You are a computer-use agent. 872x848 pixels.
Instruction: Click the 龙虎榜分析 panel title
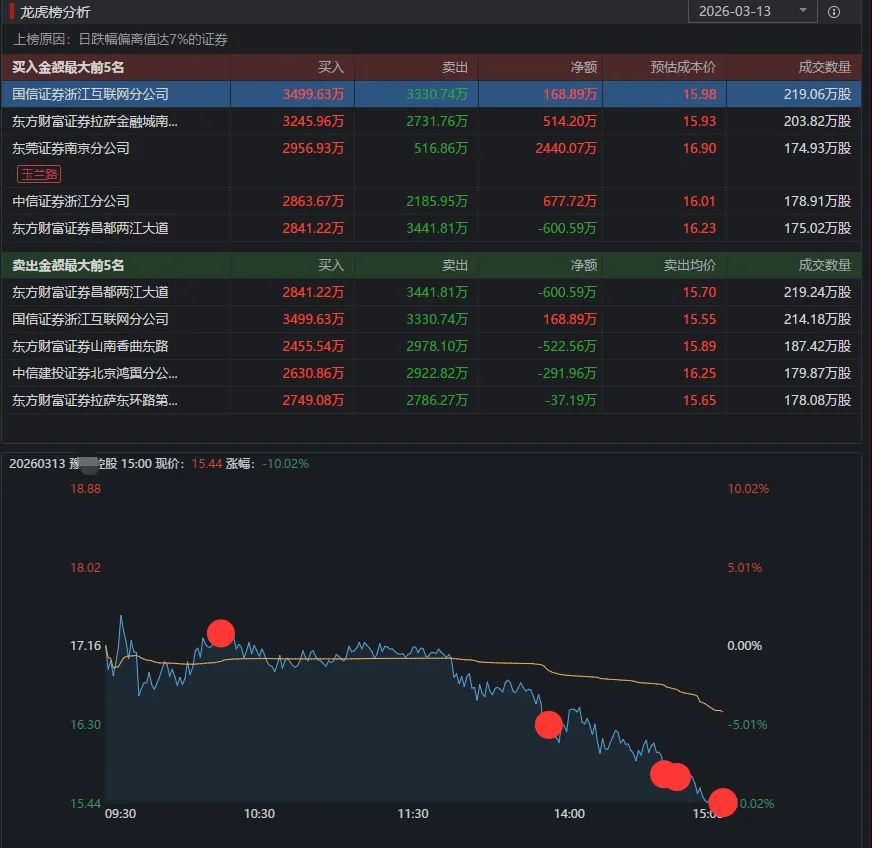click(55, 12)
